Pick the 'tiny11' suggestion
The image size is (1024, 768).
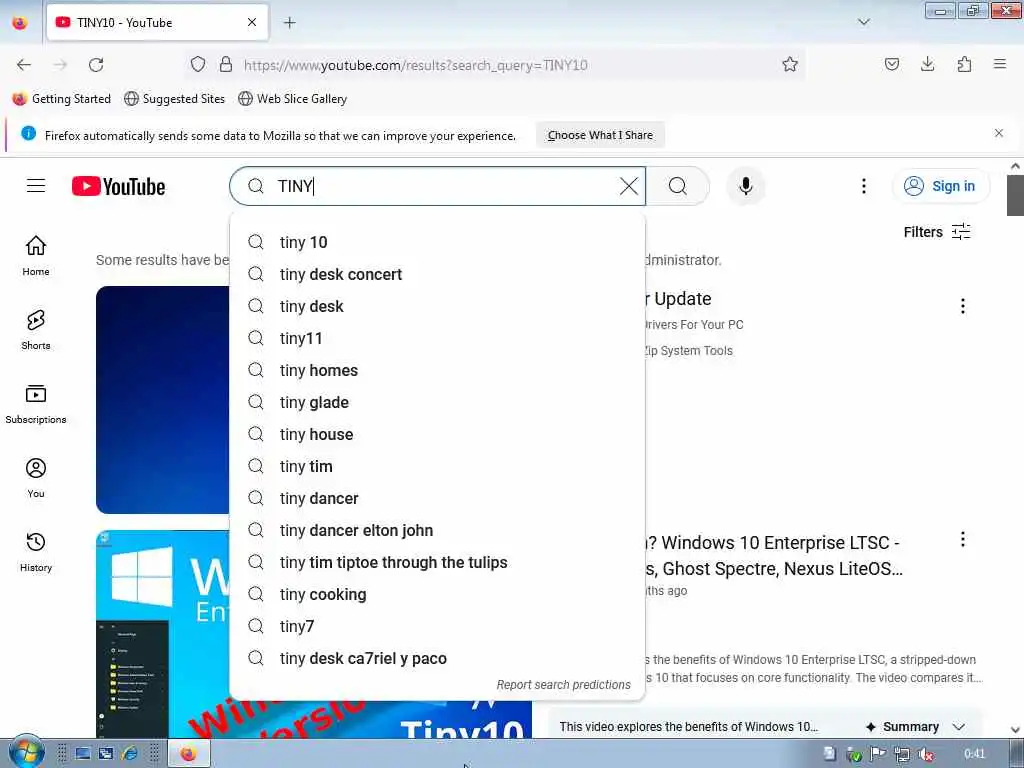(438, 338)
